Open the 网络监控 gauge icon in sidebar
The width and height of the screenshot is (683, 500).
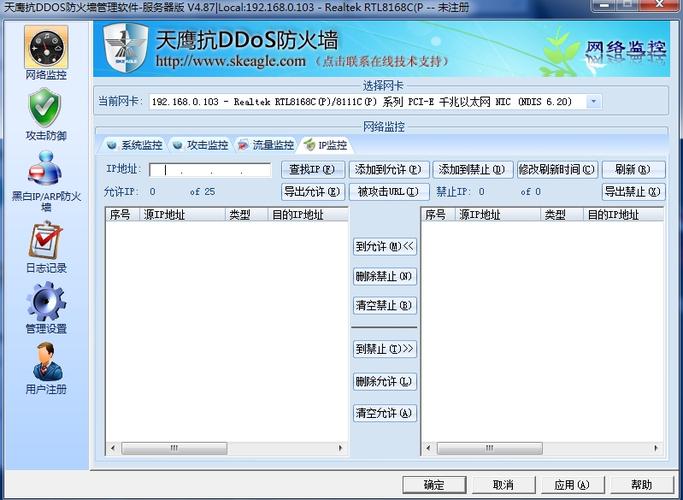(x=46, y=47)
